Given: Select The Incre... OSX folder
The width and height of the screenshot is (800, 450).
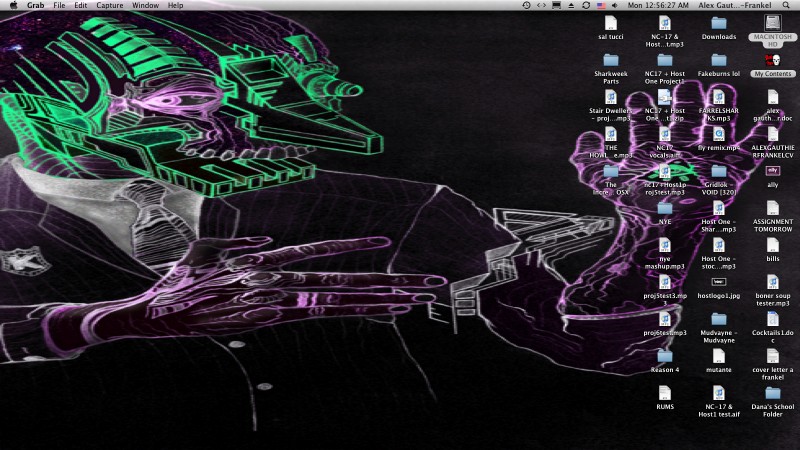Looking at the screenshot, I should pyautogui.click(x=611, y=171).
